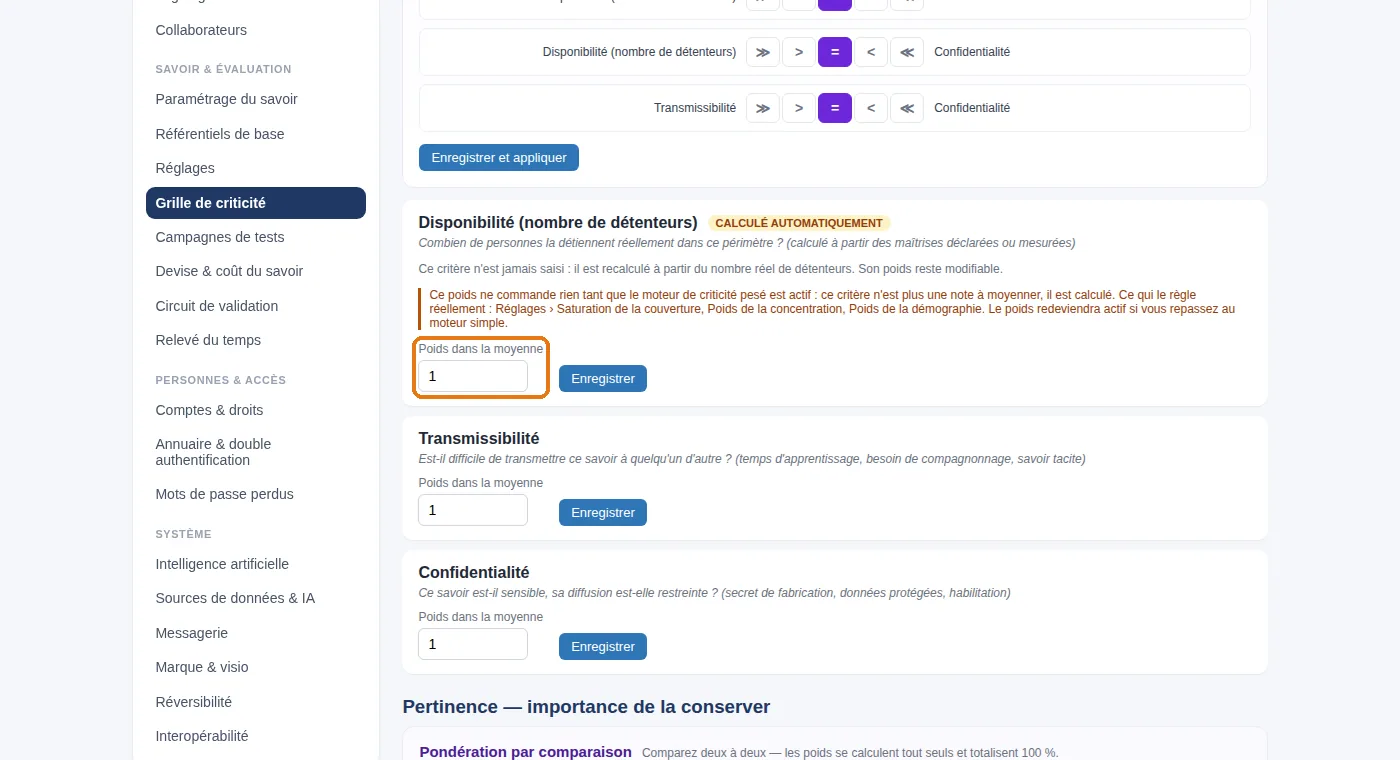The height and width of the screenshot is (760, 1400).
Task: Select ≫ in the Transmissibilité comparison row
Action: (763, 108)
